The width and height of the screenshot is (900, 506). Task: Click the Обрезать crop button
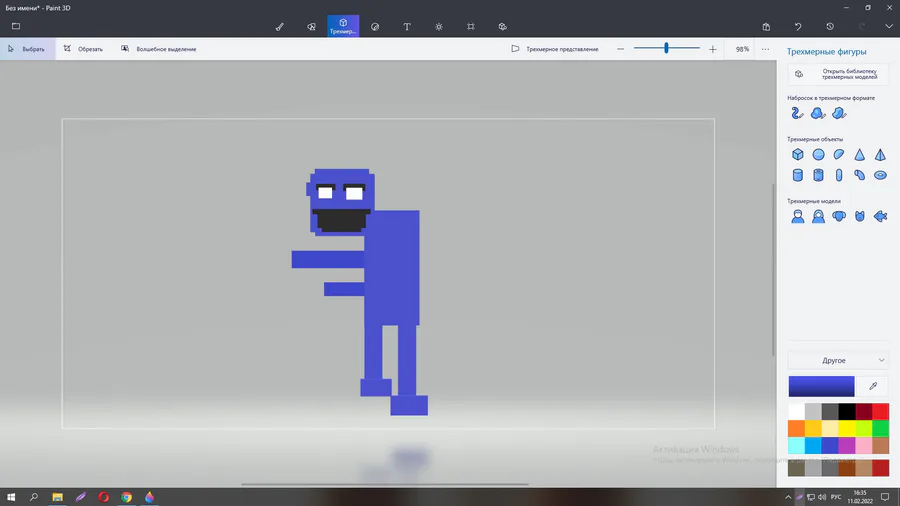83,49
